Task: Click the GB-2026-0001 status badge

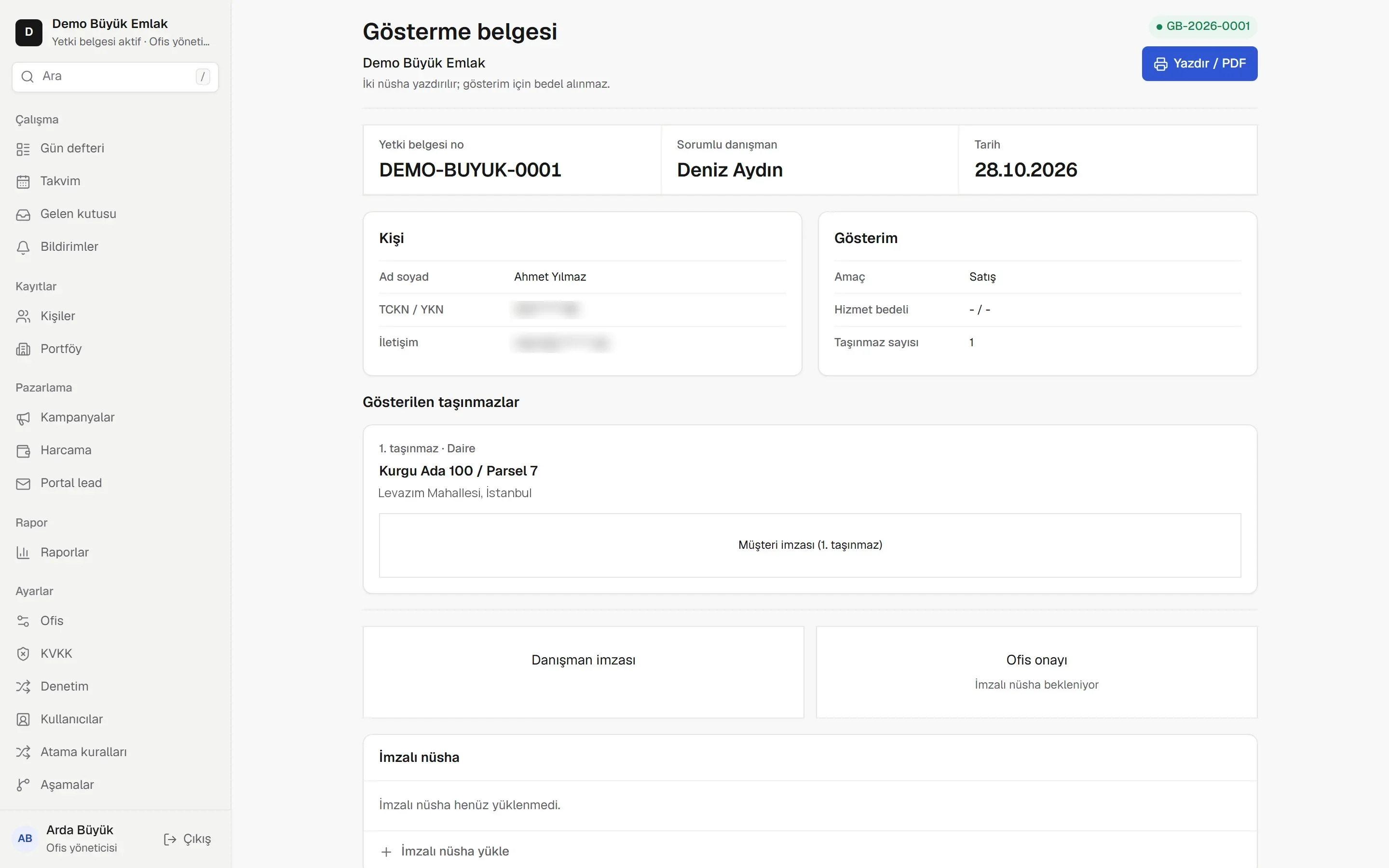Action: 1203,27
